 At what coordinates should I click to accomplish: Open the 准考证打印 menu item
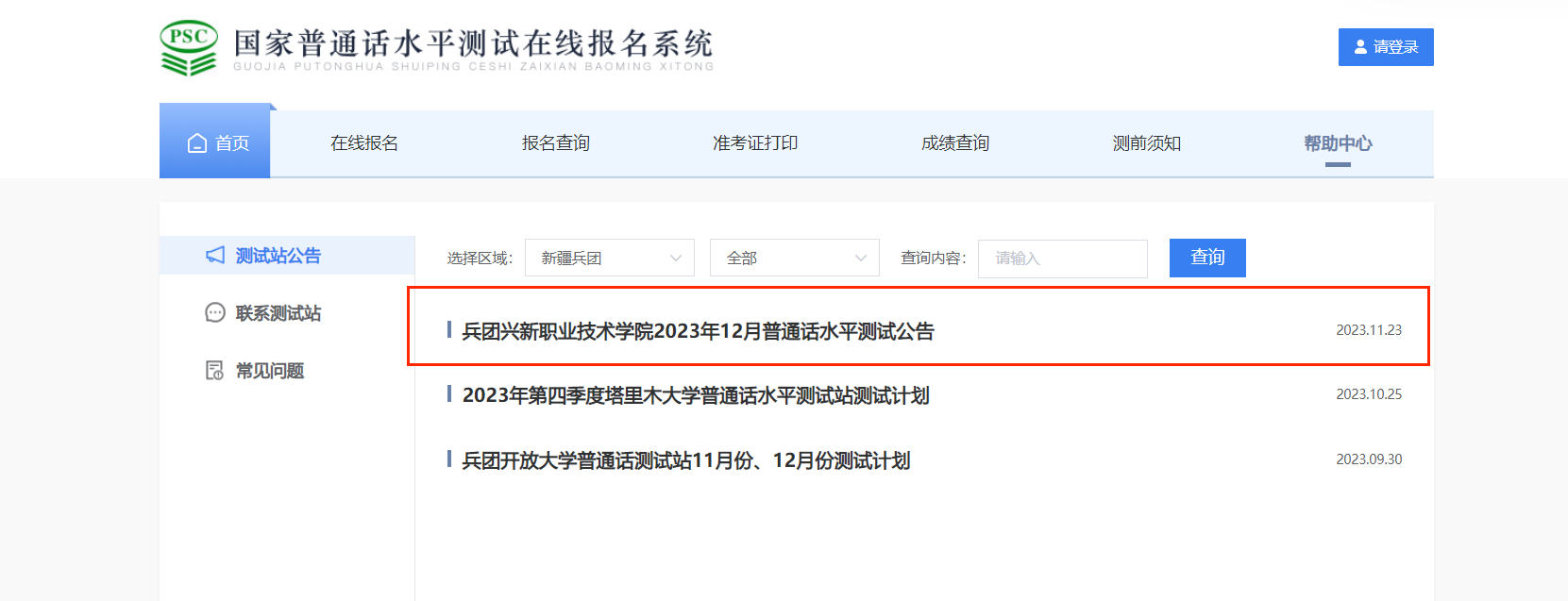(755, 143)
